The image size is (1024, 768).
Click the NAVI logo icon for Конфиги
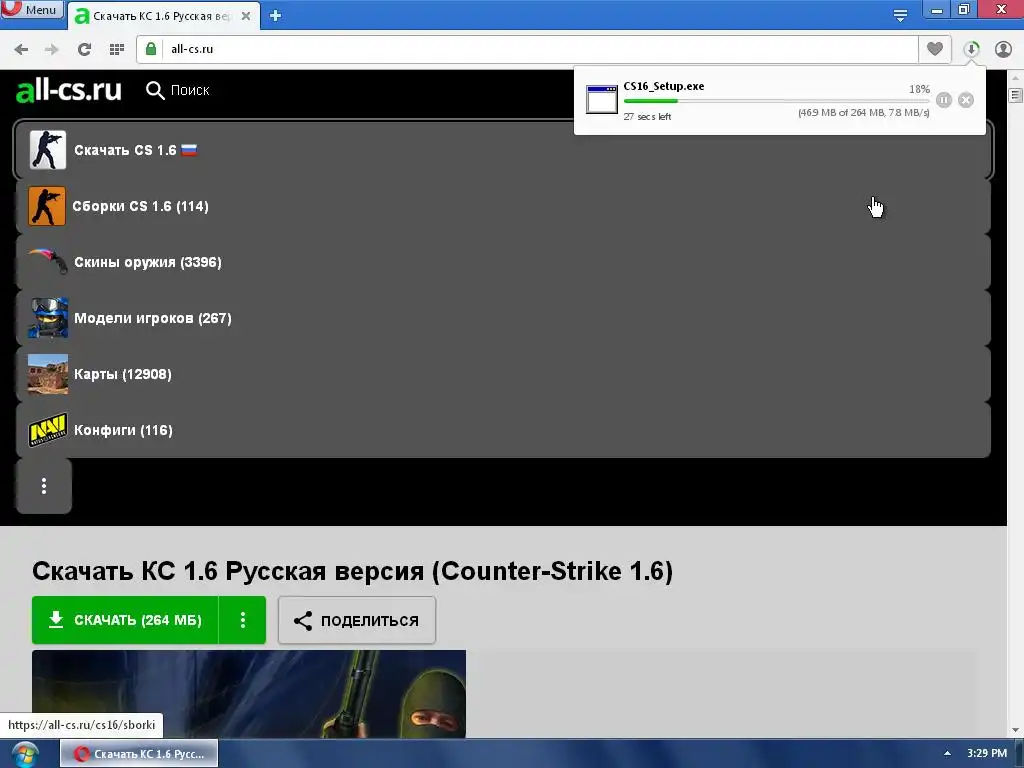[48, 430]
